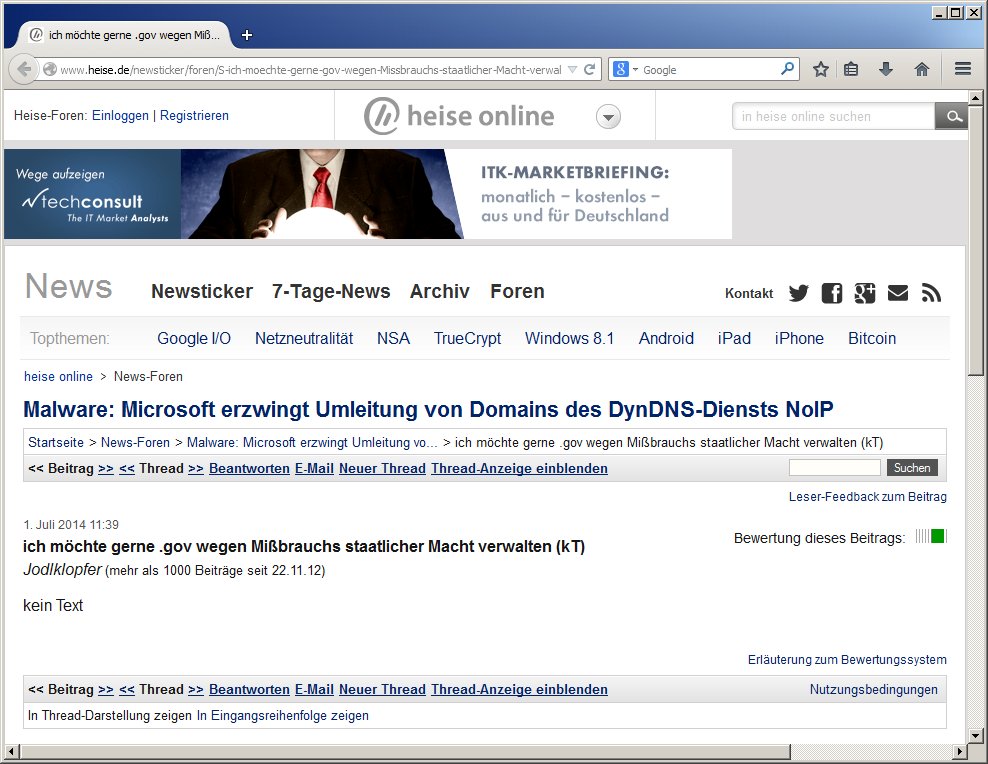Click the 'in heise online suchen' field

834,117
